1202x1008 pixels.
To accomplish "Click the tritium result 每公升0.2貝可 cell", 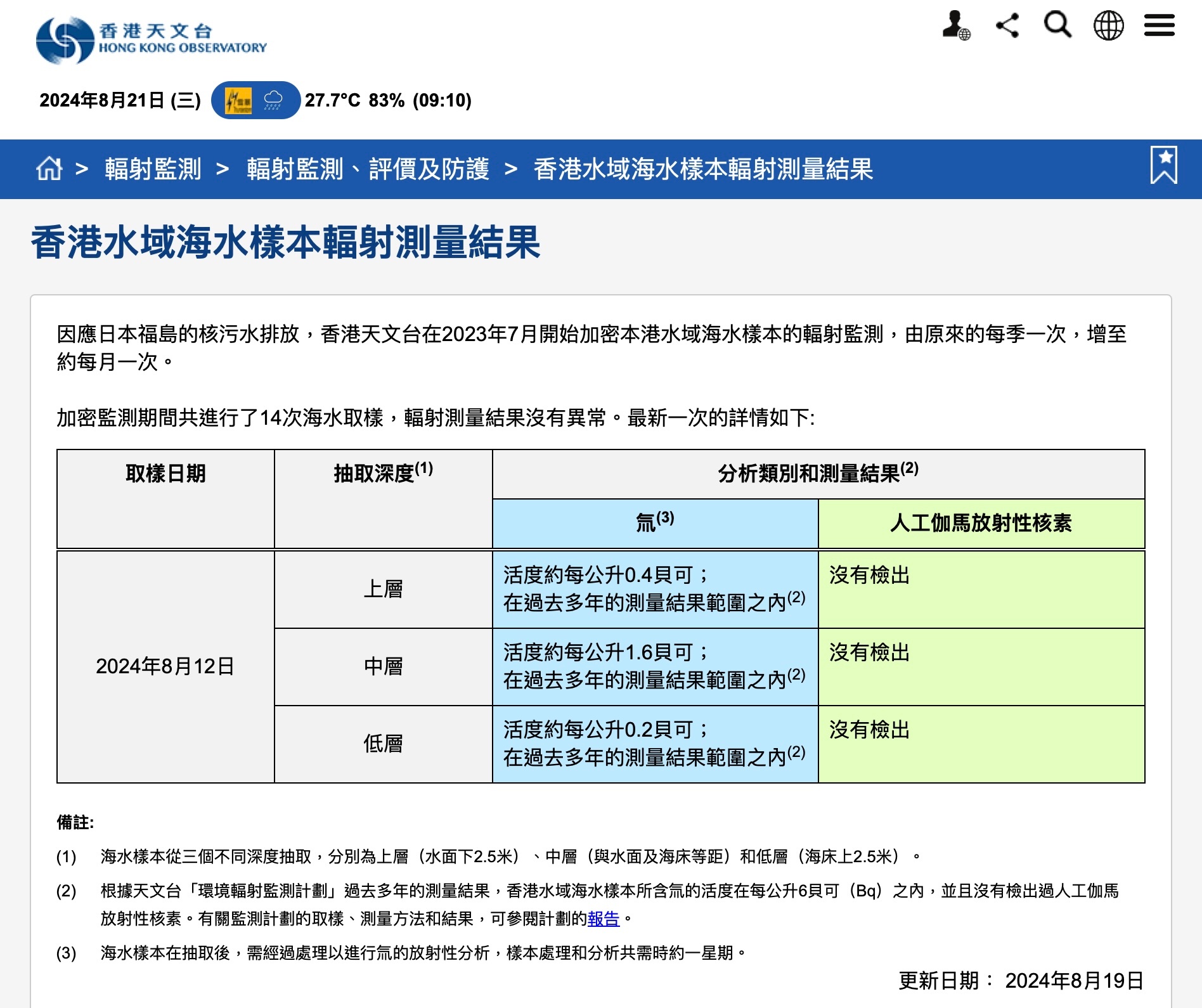I will click(x=656, y=744).
